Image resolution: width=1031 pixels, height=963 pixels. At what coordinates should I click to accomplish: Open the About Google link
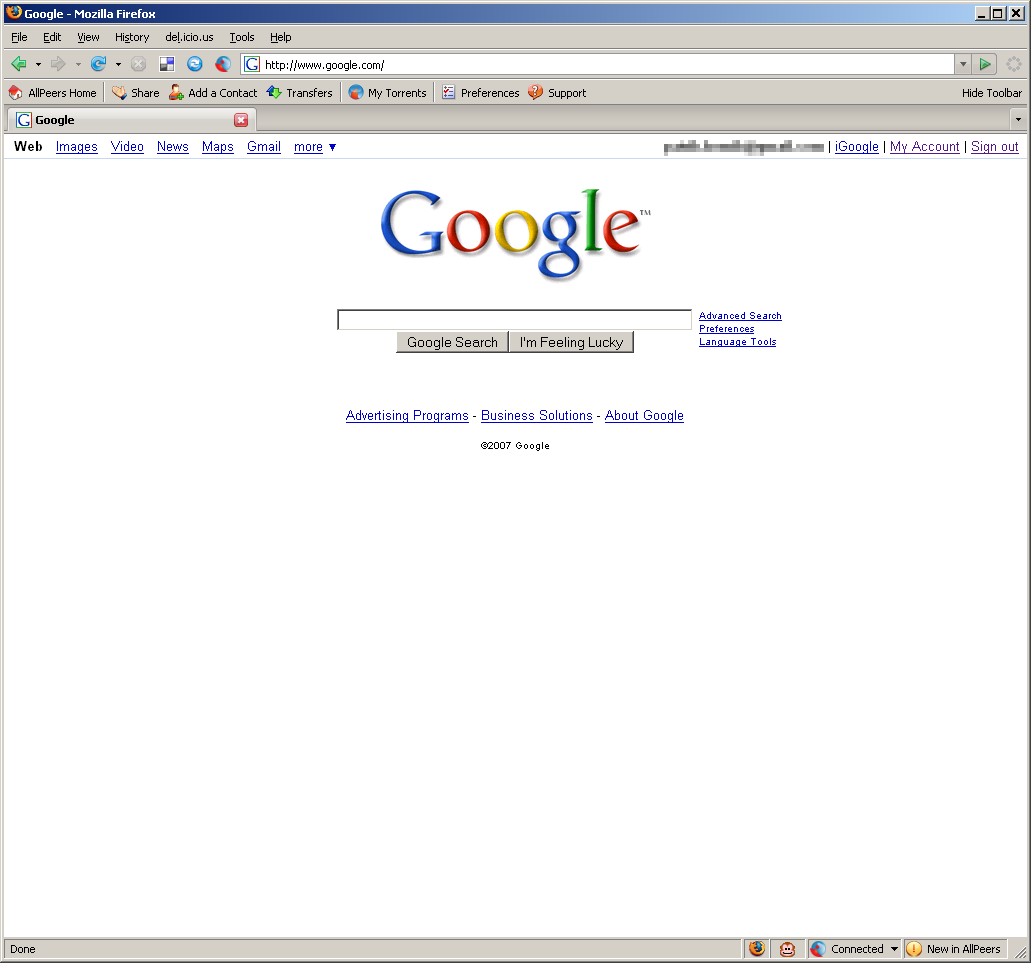pos(644,415)
